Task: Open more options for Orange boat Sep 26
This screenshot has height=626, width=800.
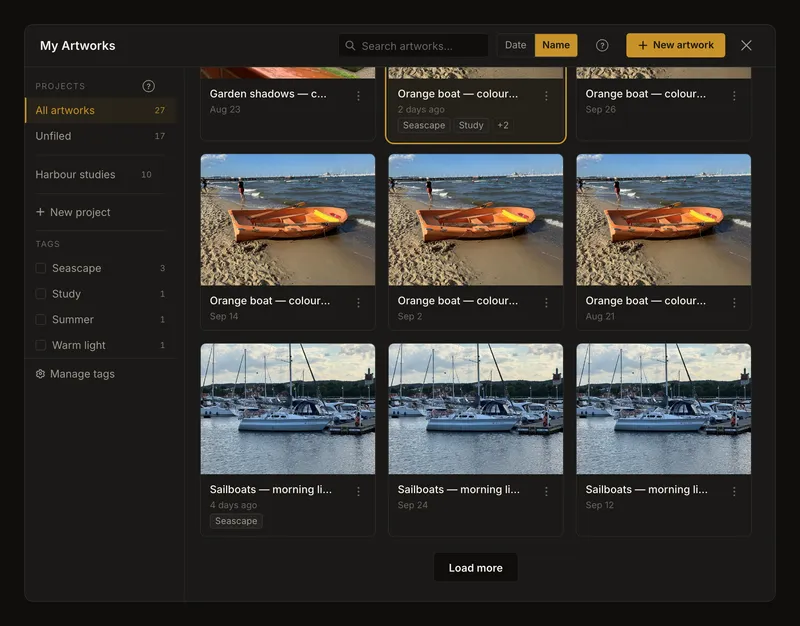Action: tap(734, 95)
